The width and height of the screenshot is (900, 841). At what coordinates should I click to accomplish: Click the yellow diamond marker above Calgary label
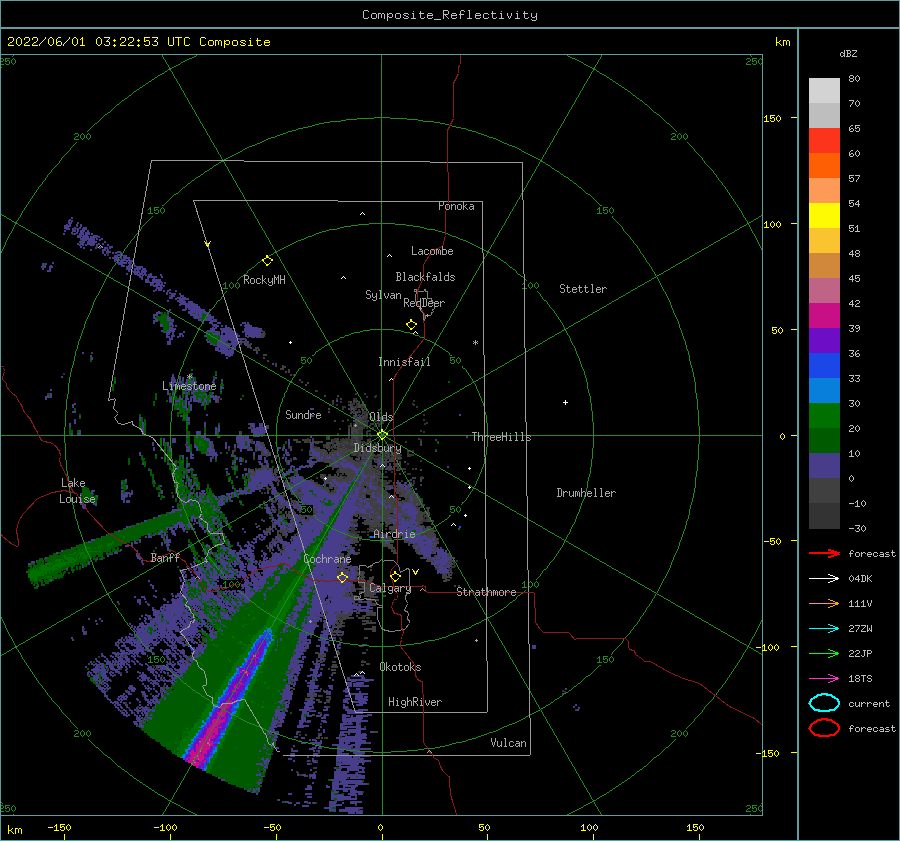(x=395, y=576)
